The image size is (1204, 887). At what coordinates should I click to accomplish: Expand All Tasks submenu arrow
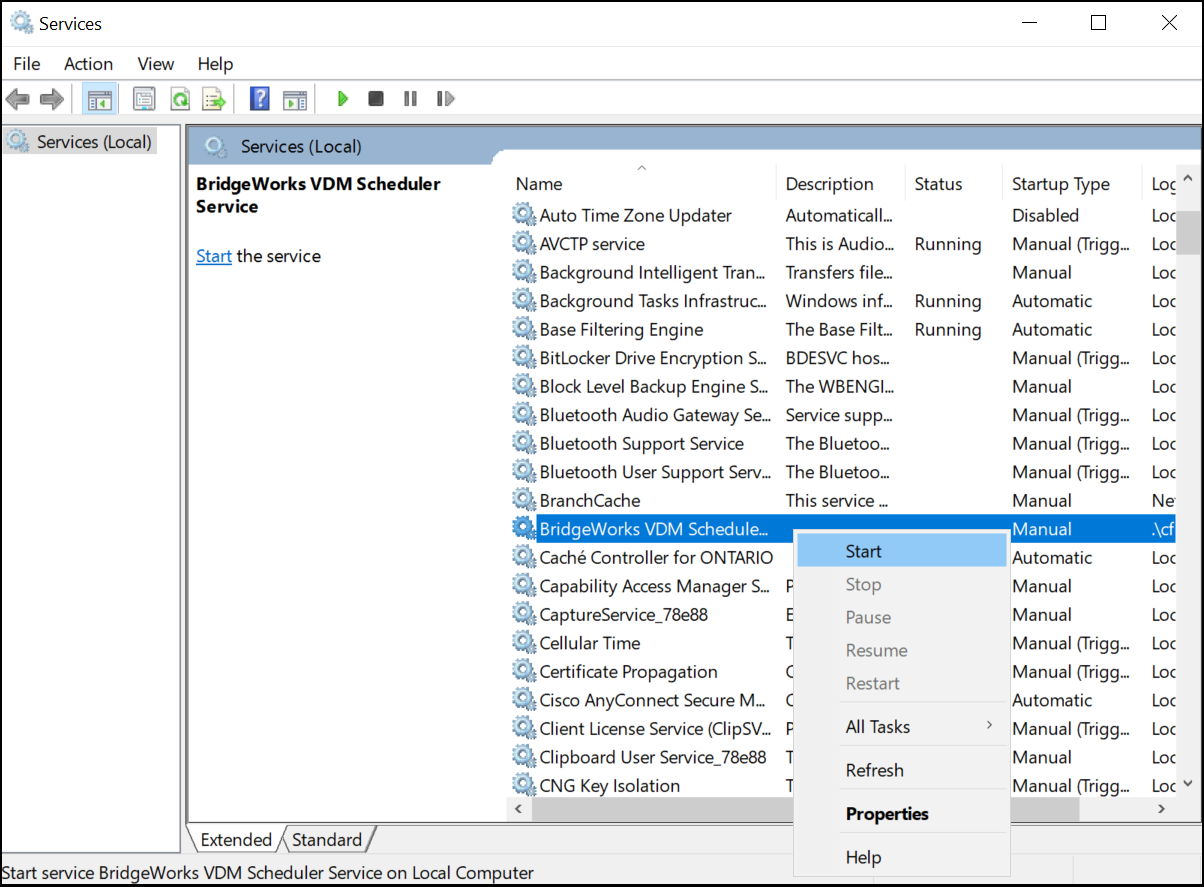click(990, 726)
